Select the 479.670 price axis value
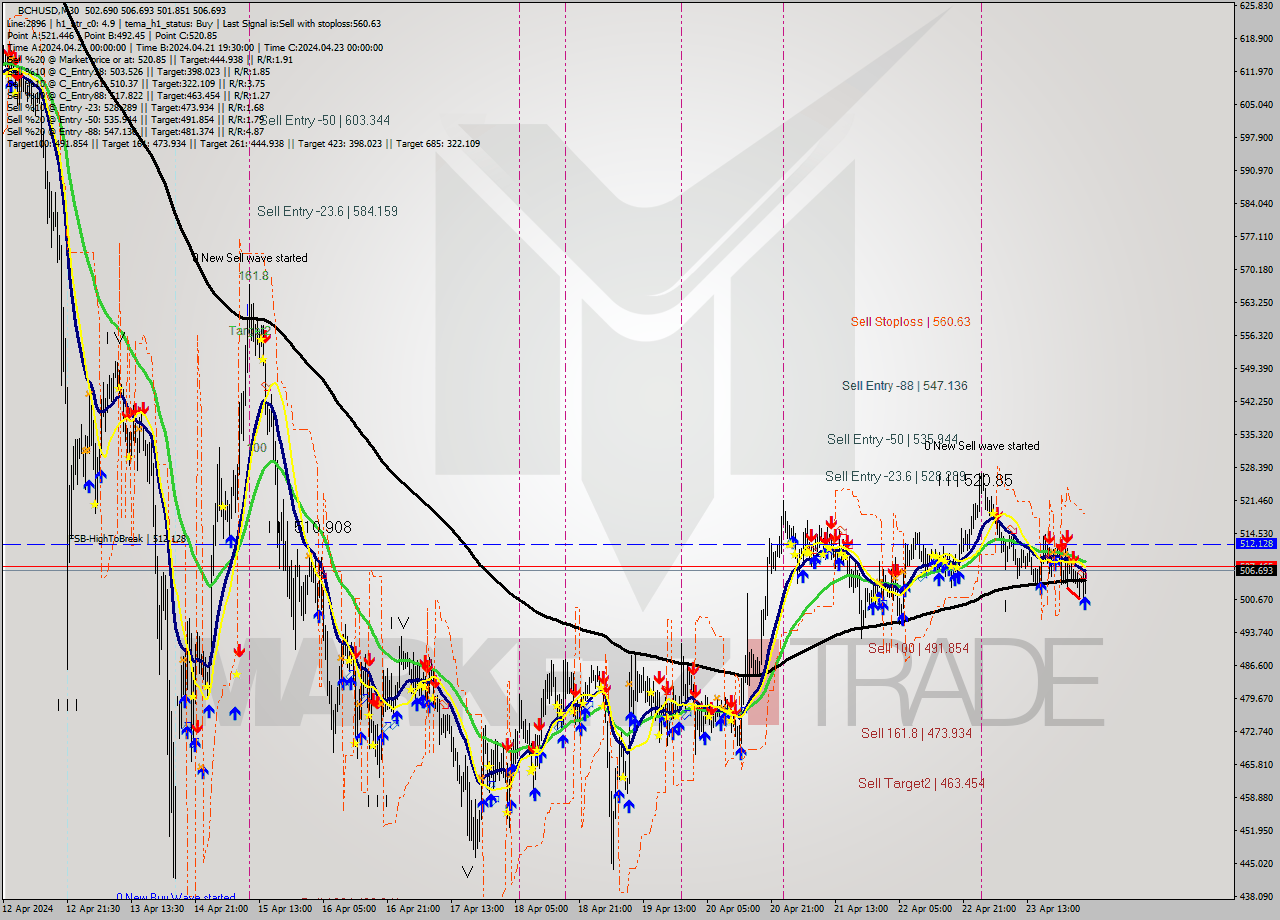Image resolution: width=1280 pixels, height=920 pixels. (x=1255, y=698)
